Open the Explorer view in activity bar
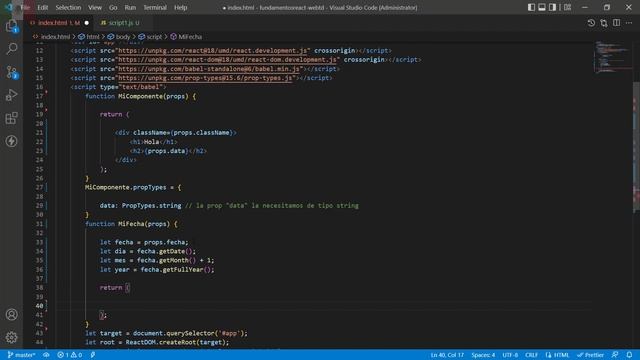This screenshot has width=640, height=360. tap(11, 27)
